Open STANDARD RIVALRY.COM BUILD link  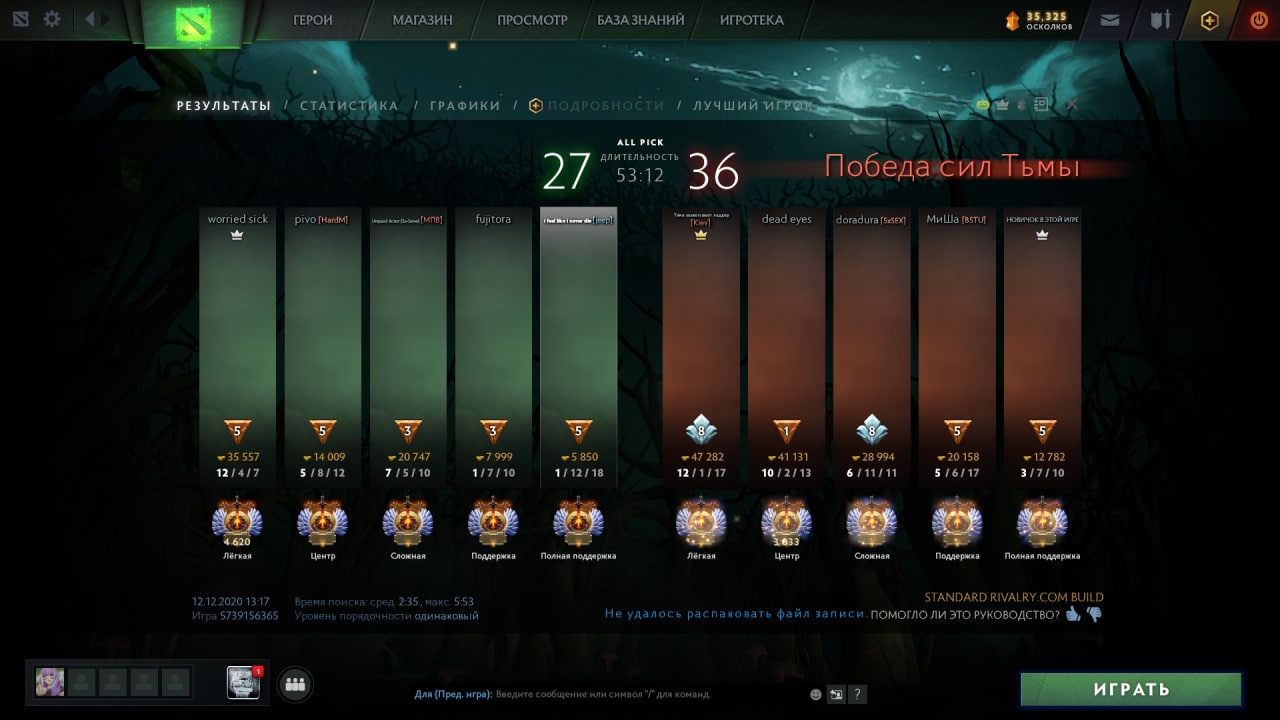pyautogui.click(x=1014, y=597)
